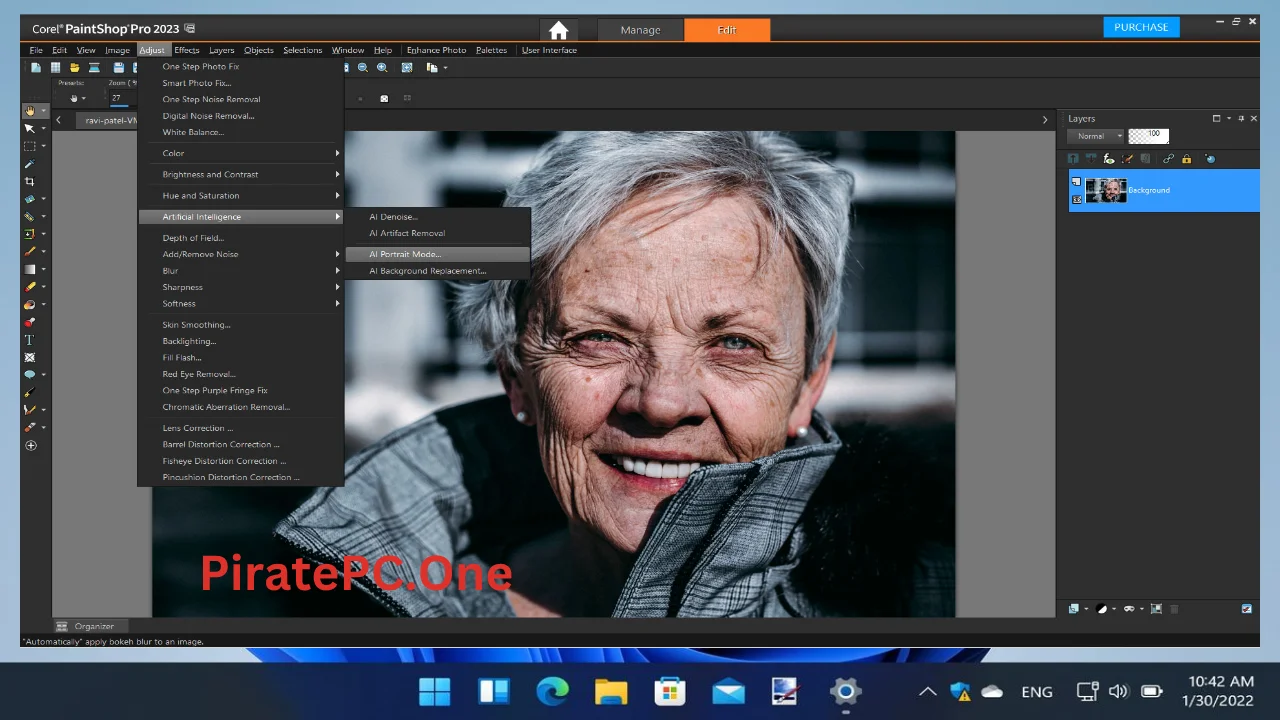The width and height of the screenshot is (1280, 720).
Task: Click the add tool plus icon
Action: click(30, 445)
